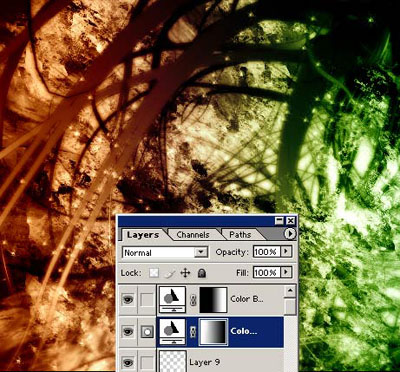Toggle Lock position move icon
This screenshot has width=400, height=372.
185,273
